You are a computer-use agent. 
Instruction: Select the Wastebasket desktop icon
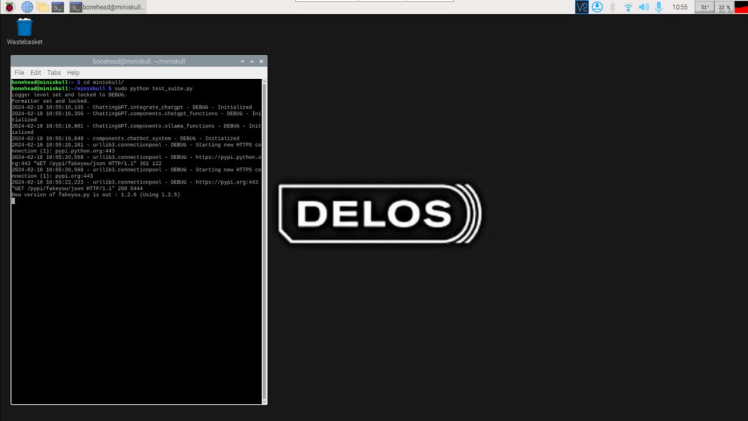pos(24,31)
